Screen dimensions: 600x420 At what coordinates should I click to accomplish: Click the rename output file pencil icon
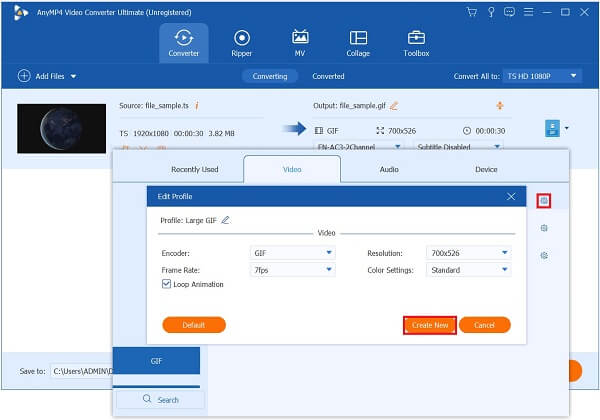394,106
